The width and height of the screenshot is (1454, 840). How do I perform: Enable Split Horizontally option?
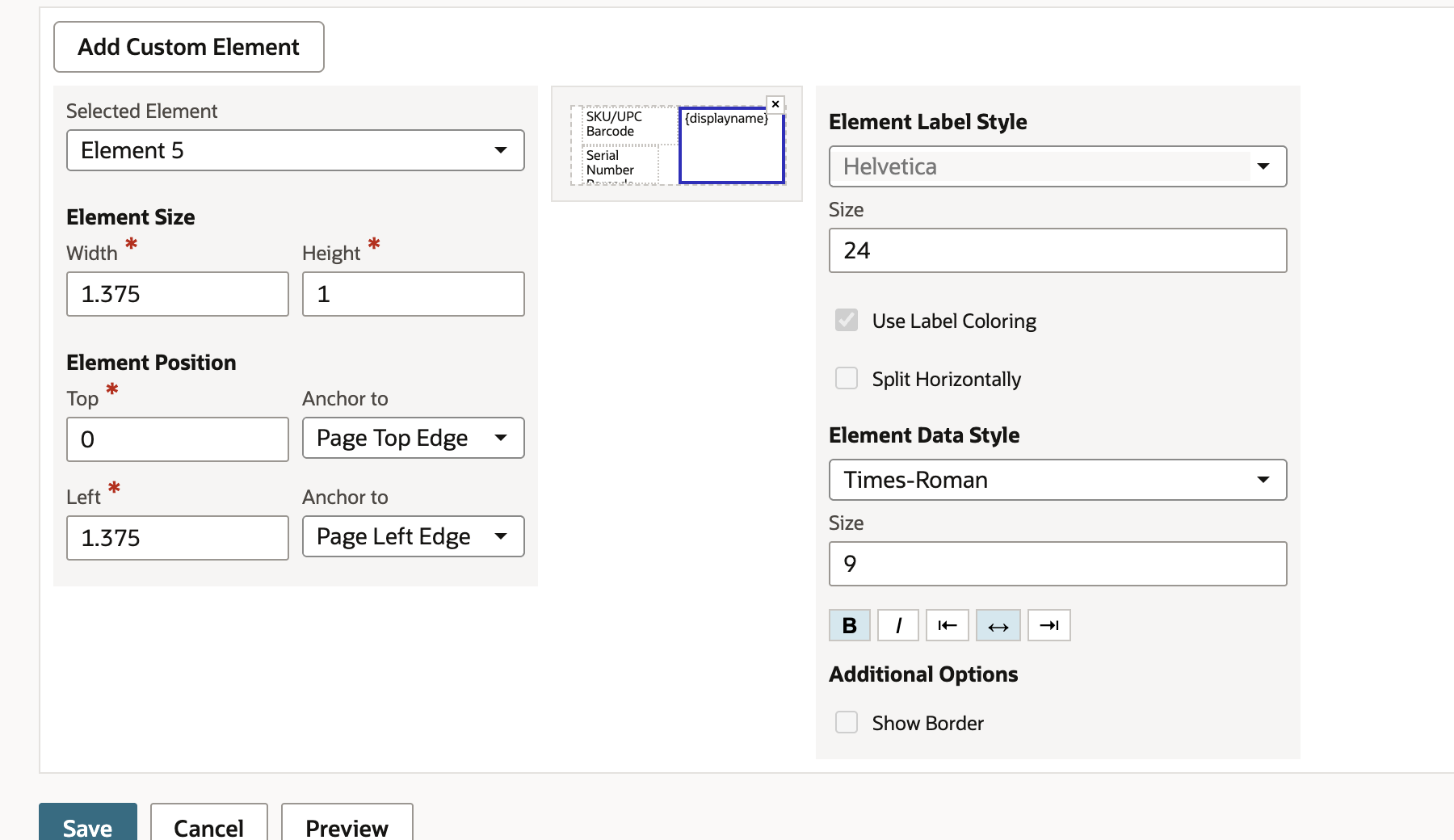[847, 378]
